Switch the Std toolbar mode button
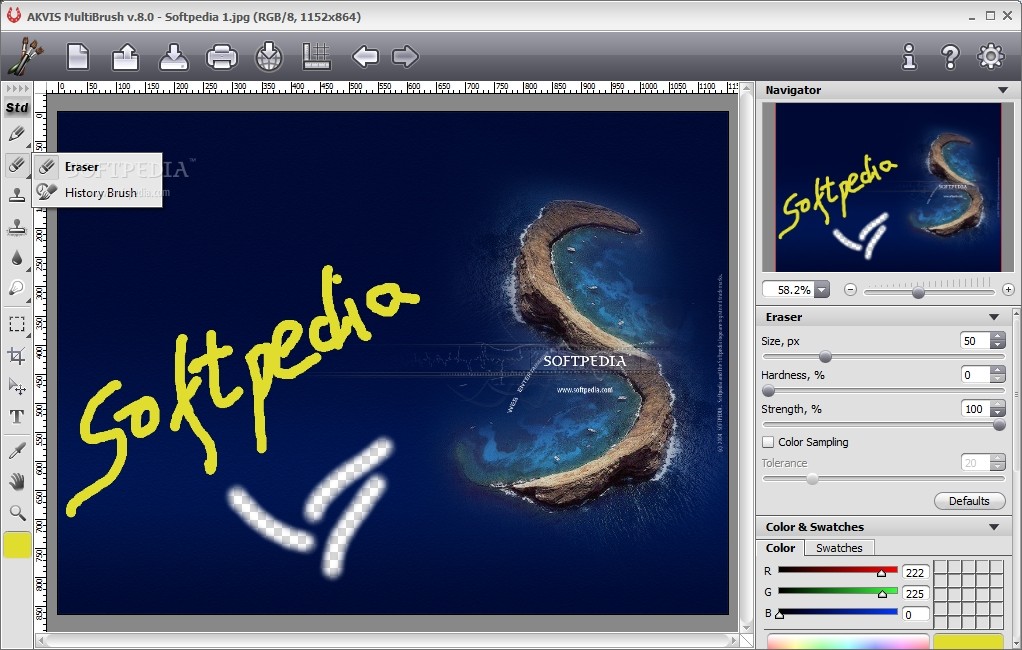Viewport: 1022px width, 650px height. pyautogui.click(x=17, y=108)
